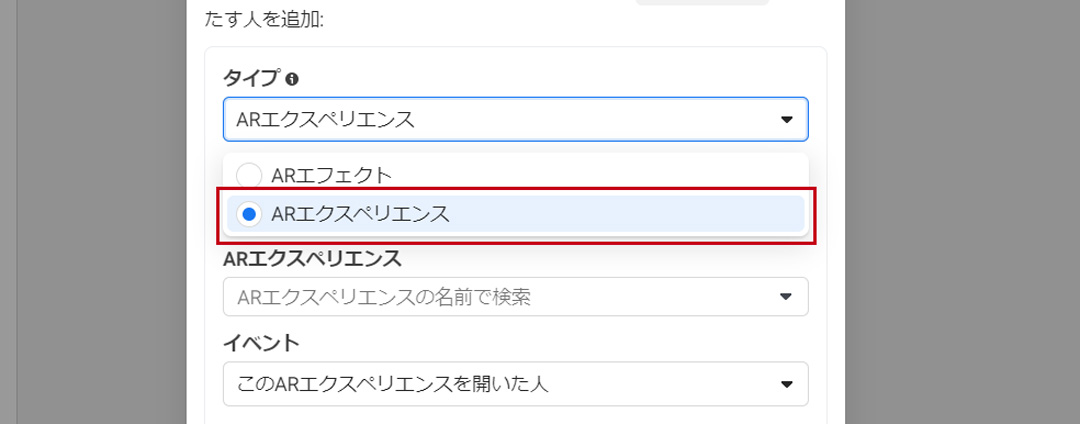Click the bold ARエクスペリエンス section heading
Screen dimensions: 1080x424
click(312, 259)
